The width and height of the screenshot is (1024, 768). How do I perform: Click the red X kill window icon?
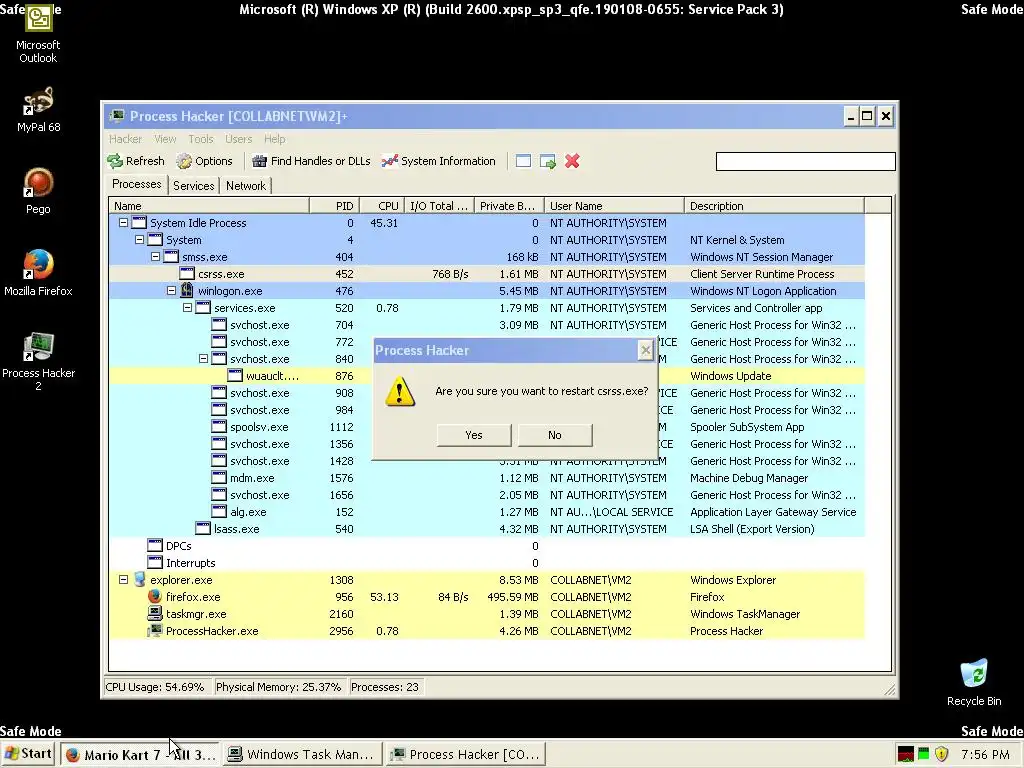572,161
